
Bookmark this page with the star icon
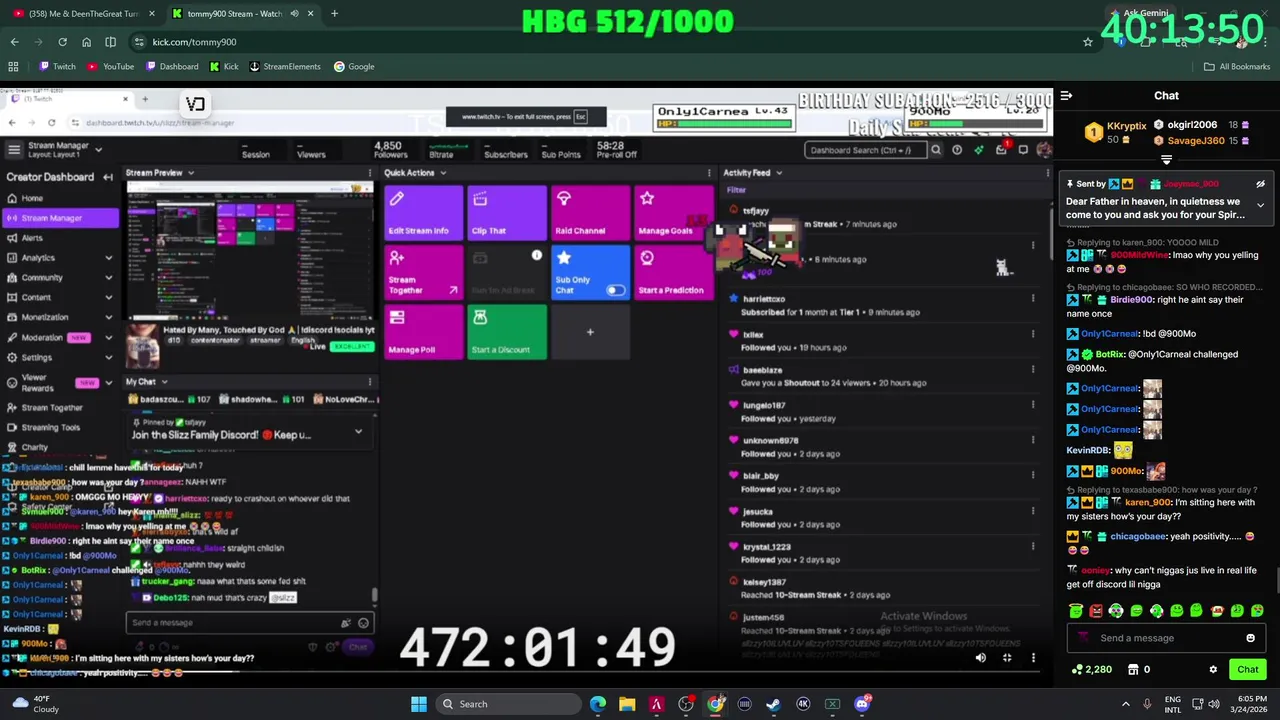(x=1088, y=42)
